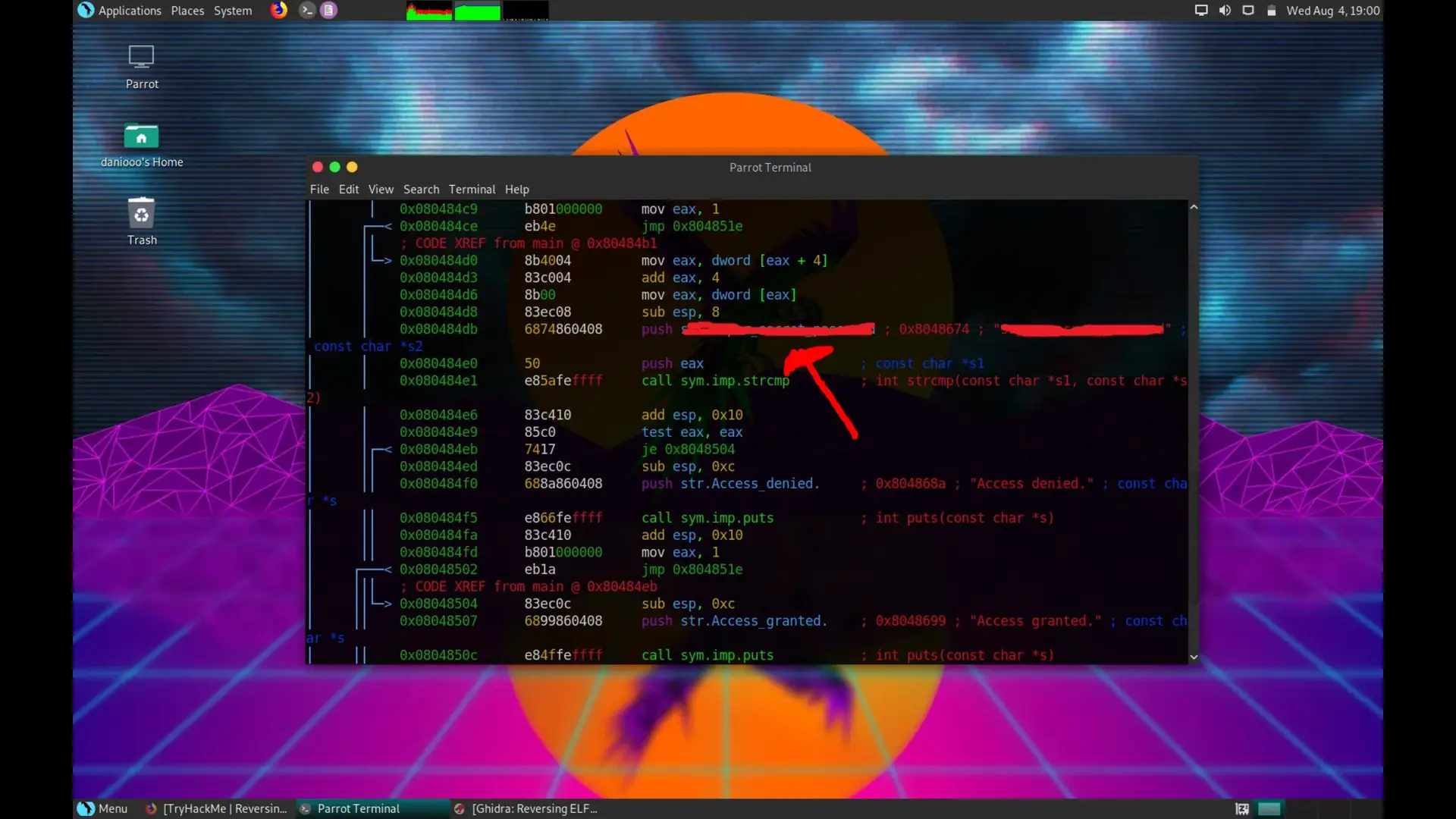Viewport: 1456px width, 819px height.
Task: Click the address 0x080484fd
Action: [x=438, y=553]
